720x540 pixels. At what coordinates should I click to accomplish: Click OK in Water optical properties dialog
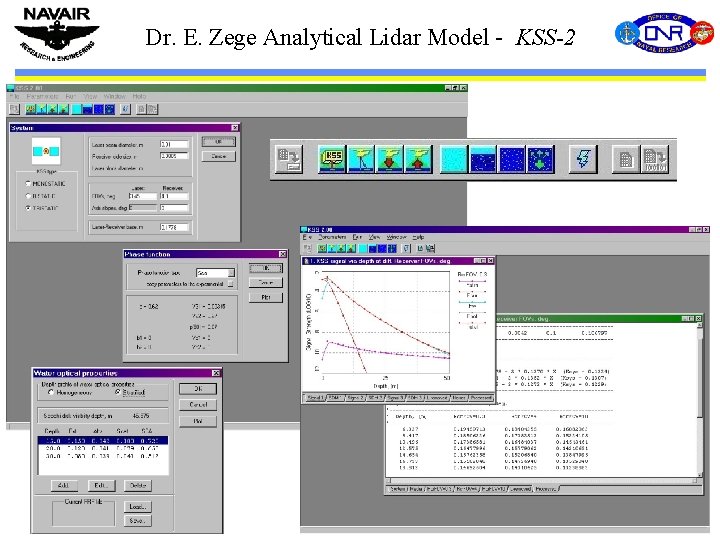tap(198, 389)
